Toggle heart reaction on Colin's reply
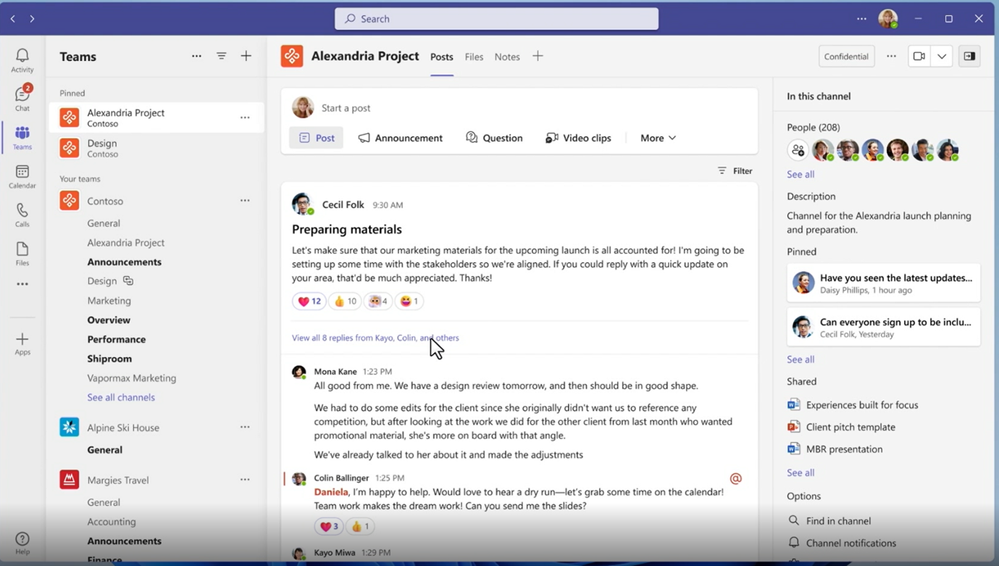Viewport: 999px width, 566px height. [329, 526]
